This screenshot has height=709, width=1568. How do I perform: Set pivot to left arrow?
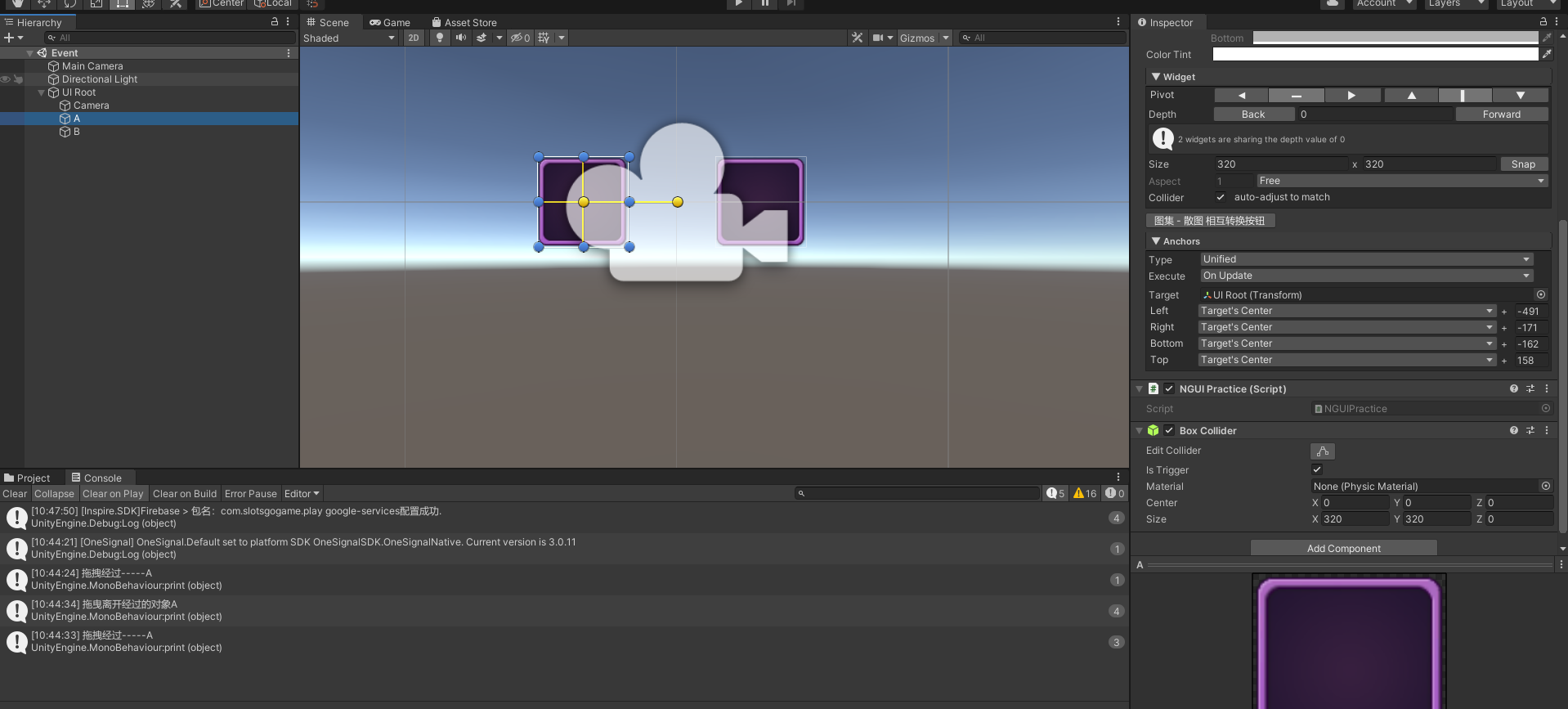pyautogui.click(x=1241, y=96)
